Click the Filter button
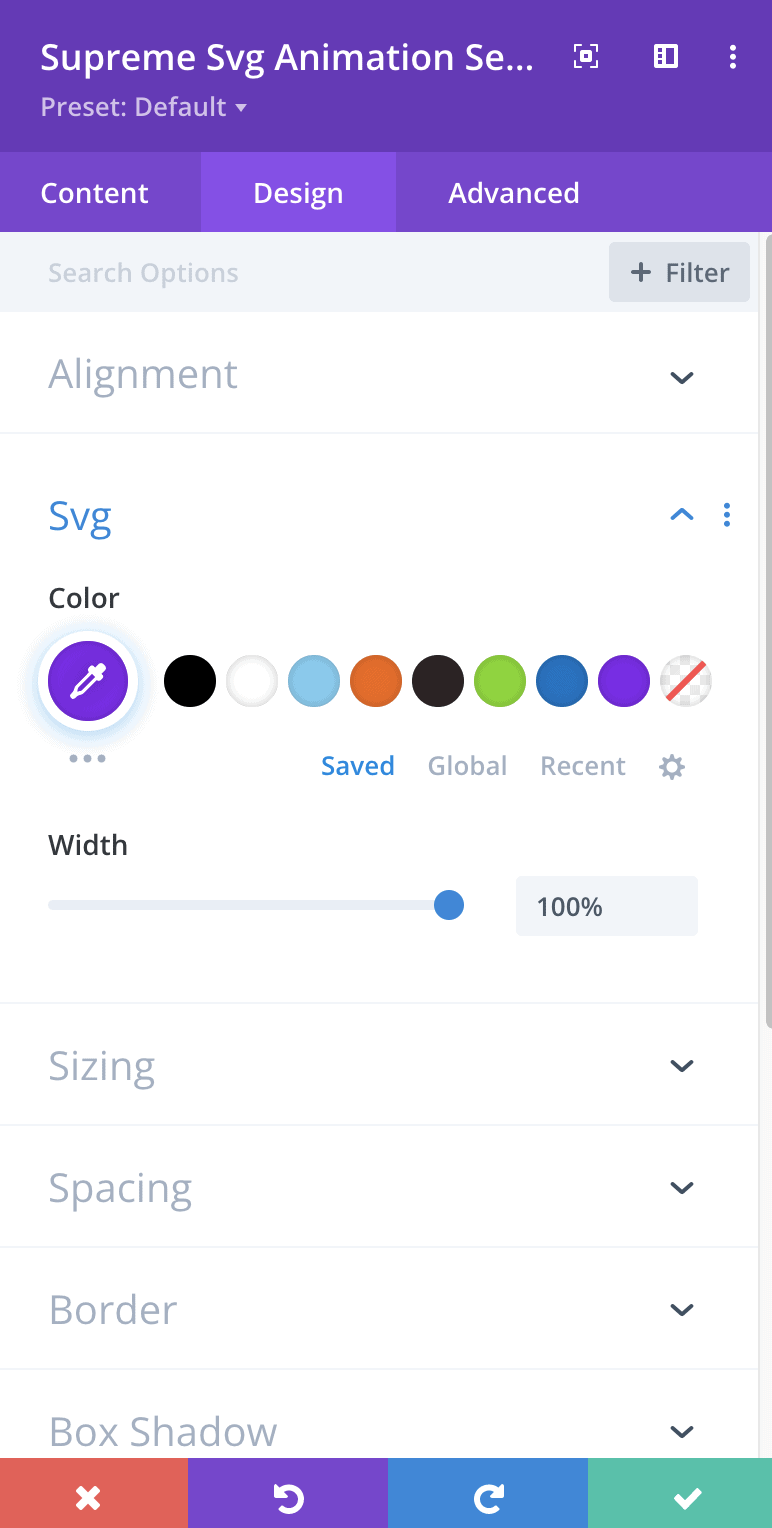This screenshot has height=1528, width=772. [679, 272]
